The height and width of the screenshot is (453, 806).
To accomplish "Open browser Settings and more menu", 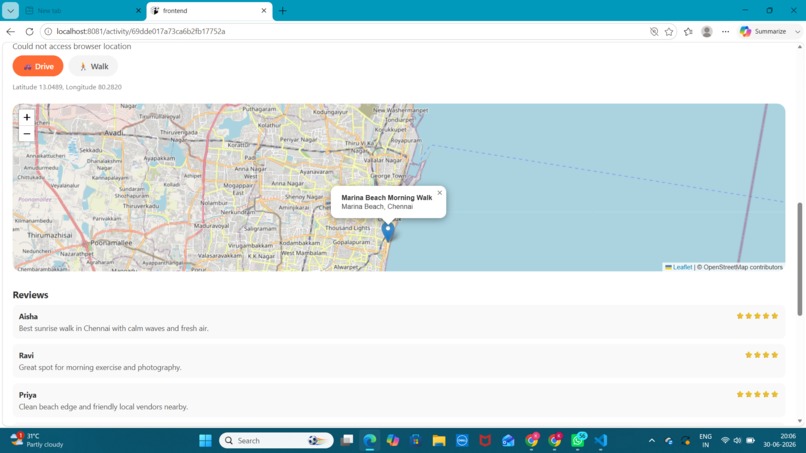I will click(725, 31).
